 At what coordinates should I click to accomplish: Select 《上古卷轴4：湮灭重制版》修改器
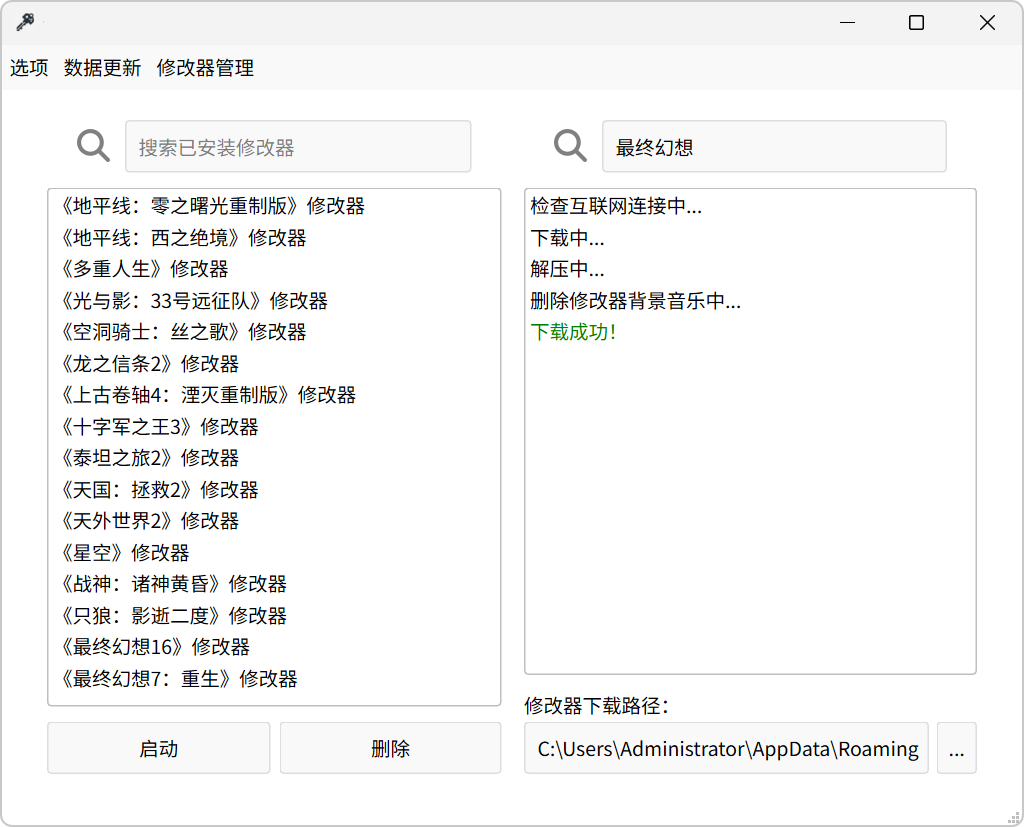(274, 395)
